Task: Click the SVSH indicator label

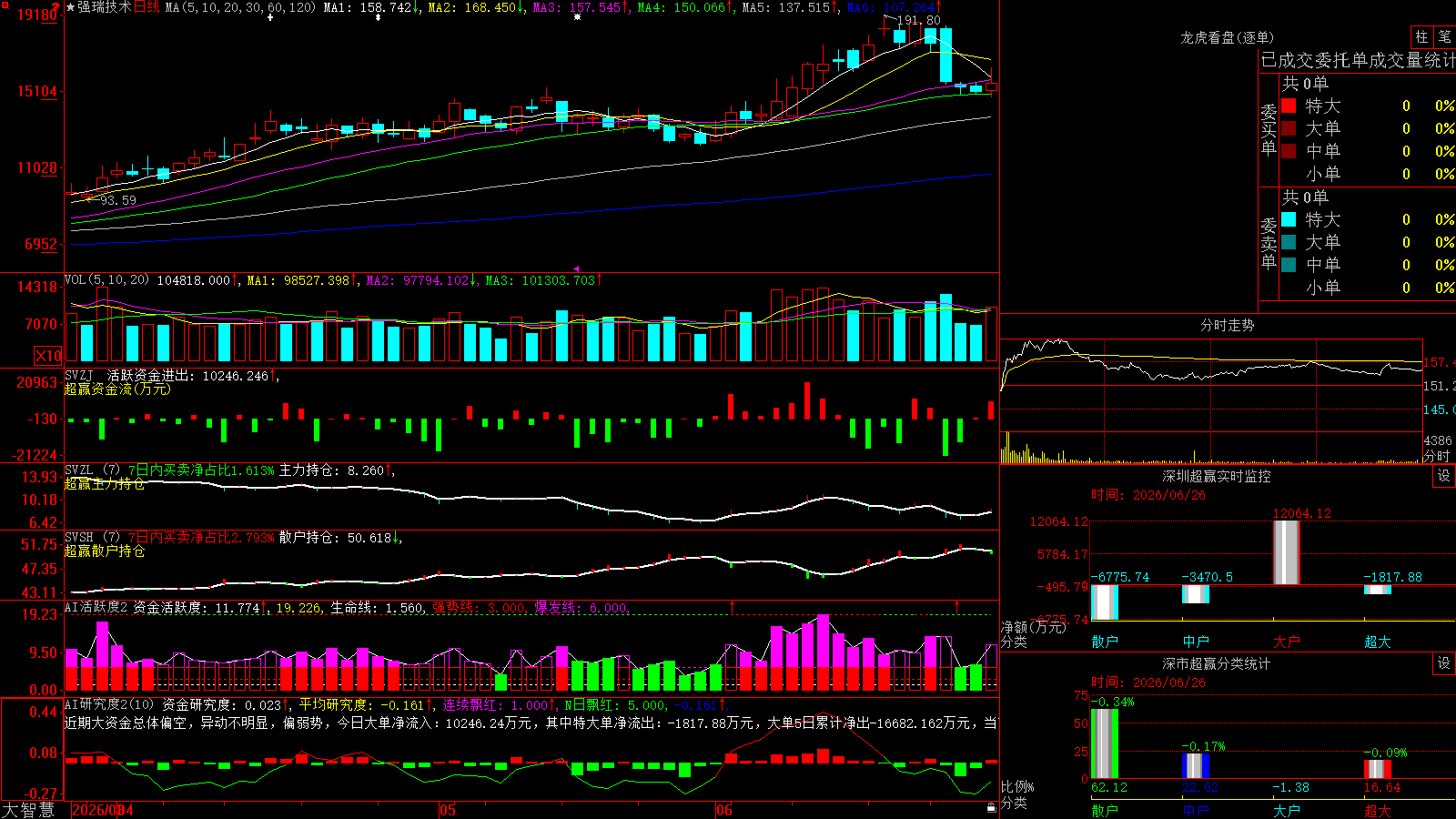Action: click(x=78, y=538)
